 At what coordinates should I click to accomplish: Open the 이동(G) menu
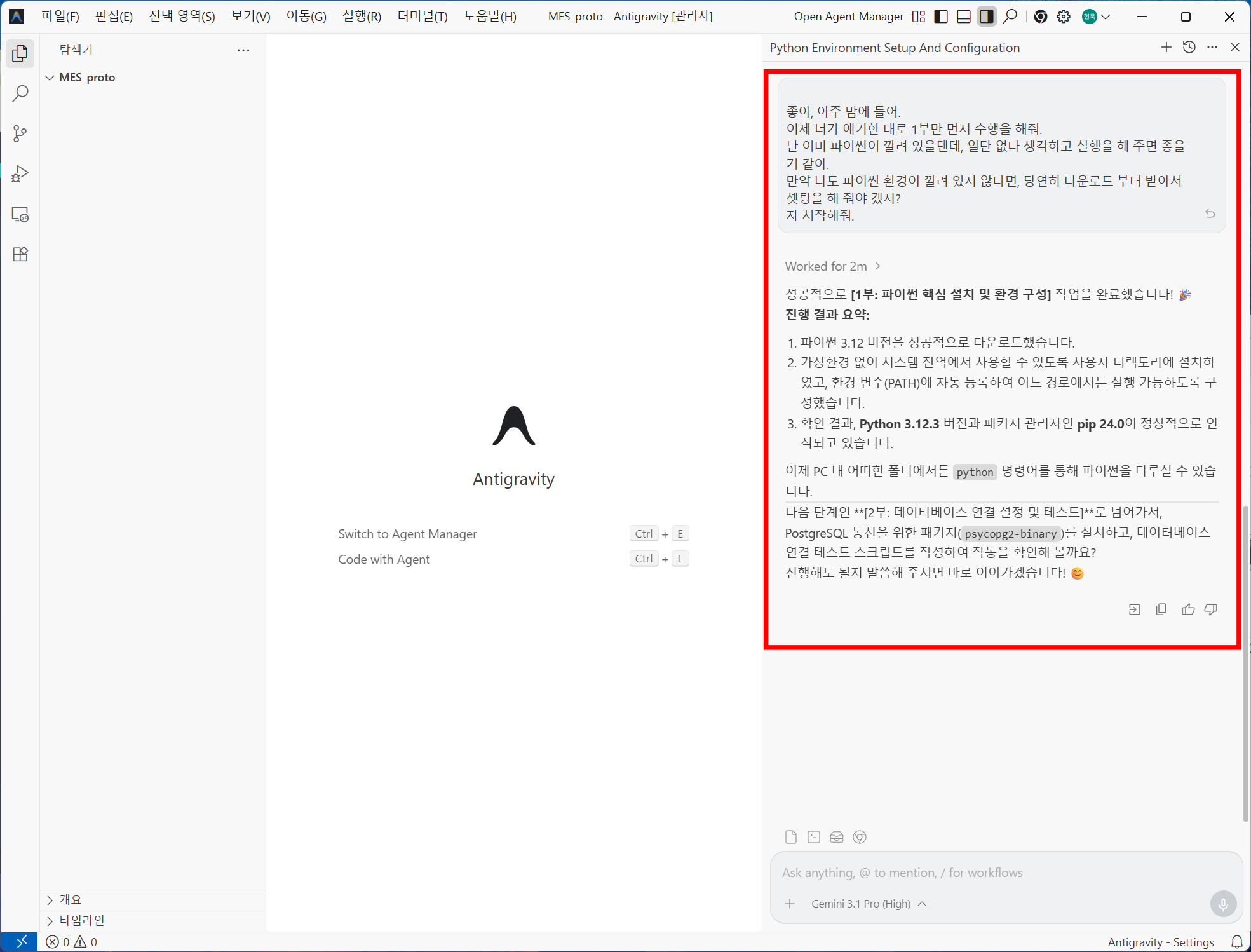click(306, 17)
